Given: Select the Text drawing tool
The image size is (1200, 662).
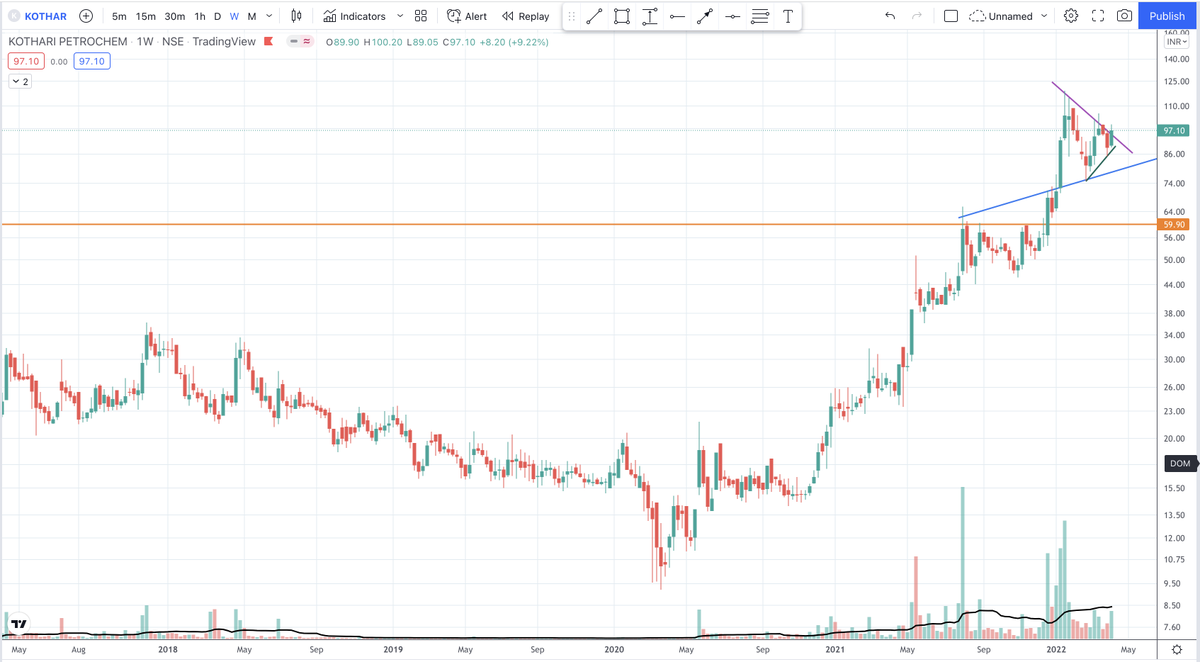Looking at the screenshot, I should [x=788, y=16].
